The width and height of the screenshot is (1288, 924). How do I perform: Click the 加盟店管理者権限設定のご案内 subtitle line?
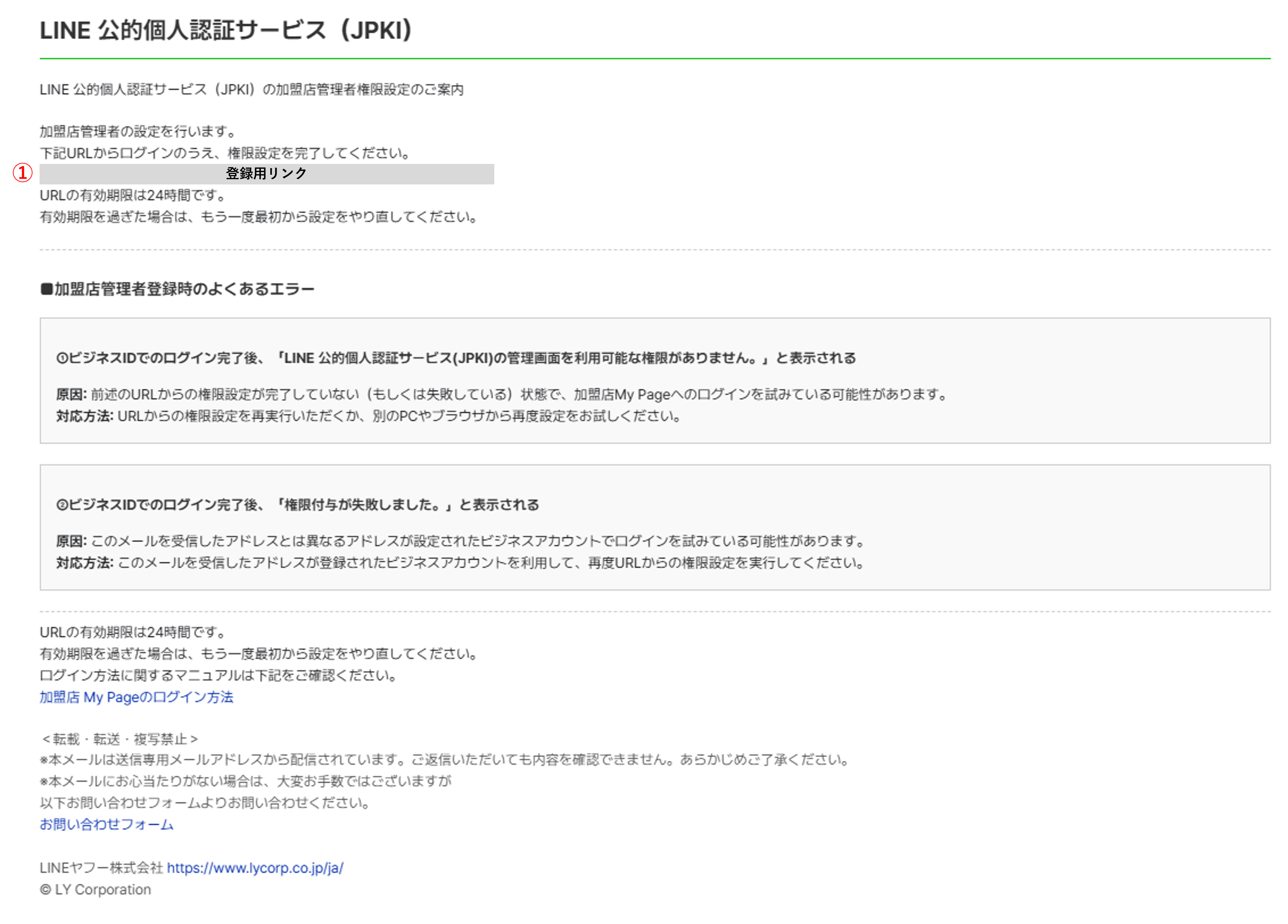pyautogui.click(x=252, y=90)
